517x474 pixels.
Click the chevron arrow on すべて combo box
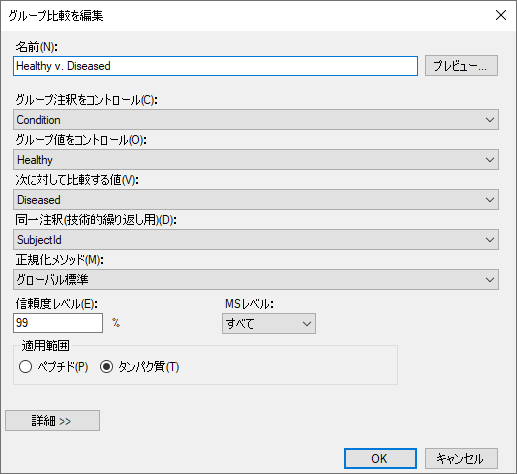307,323
